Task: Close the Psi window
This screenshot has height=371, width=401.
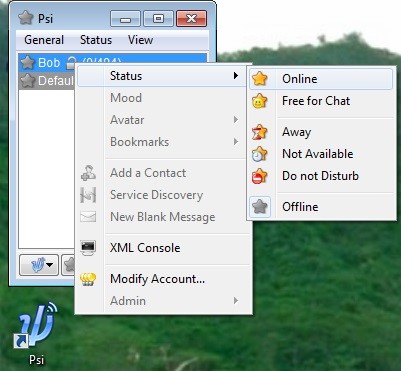Action: coord(192,18)
